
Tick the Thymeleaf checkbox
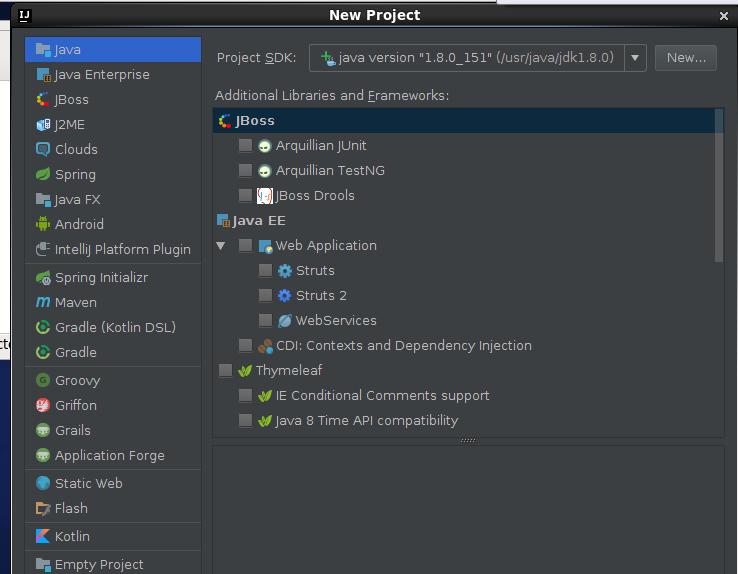pos(225,370)
